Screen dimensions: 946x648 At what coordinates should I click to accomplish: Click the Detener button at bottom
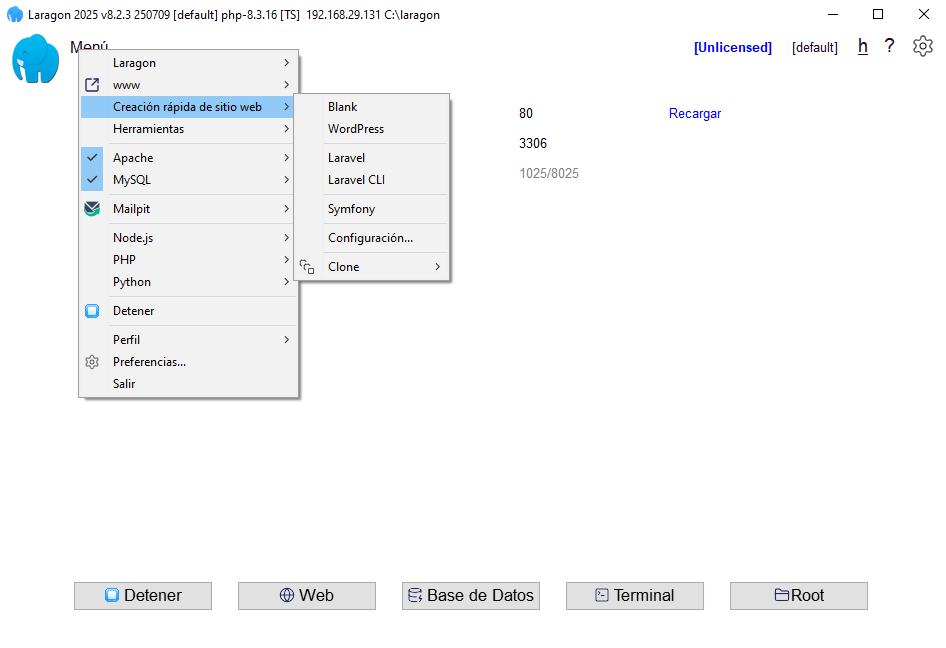143,596
